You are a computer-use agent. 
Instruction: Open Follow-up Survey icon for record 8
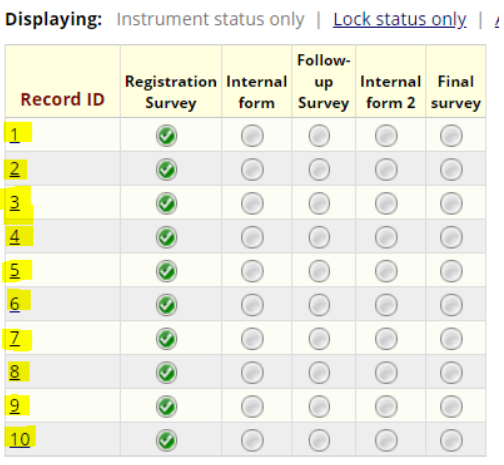(x=319, y=373)
